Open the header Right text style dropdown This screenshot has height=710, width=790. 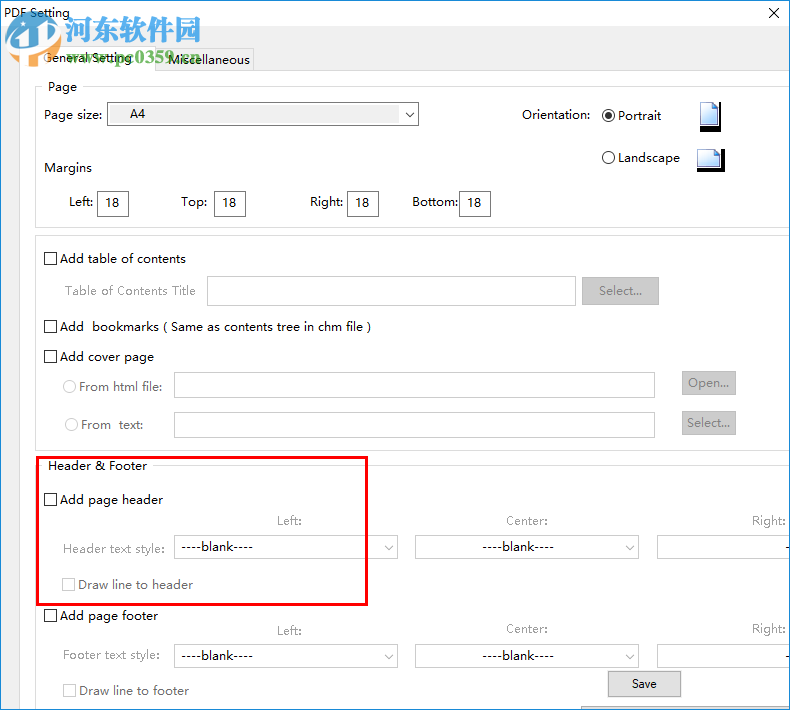point(723,547)
